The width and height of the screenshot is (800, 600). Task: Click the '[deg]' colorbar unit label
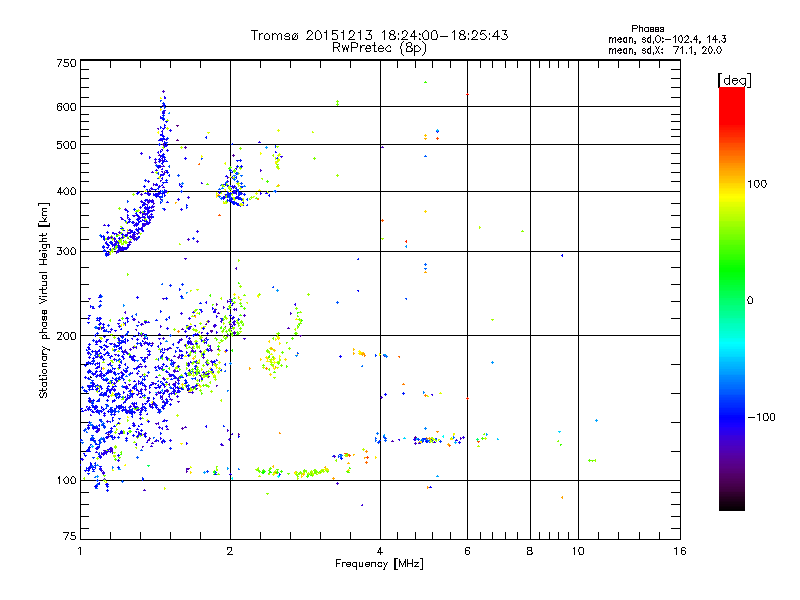[x=734, y=80]
